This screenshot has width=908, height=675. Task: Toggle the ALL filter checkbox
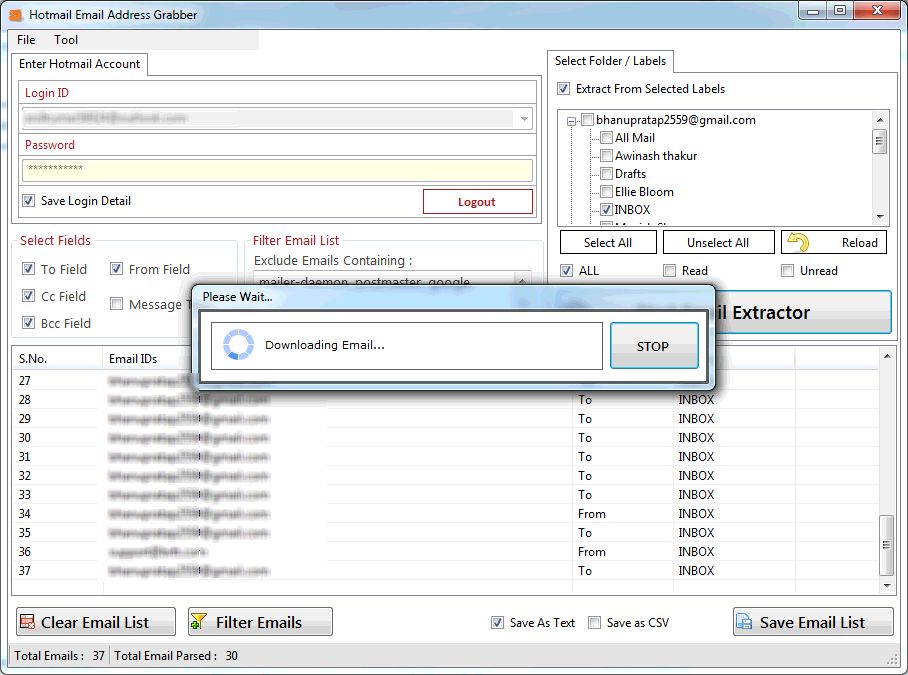point(566,270)
